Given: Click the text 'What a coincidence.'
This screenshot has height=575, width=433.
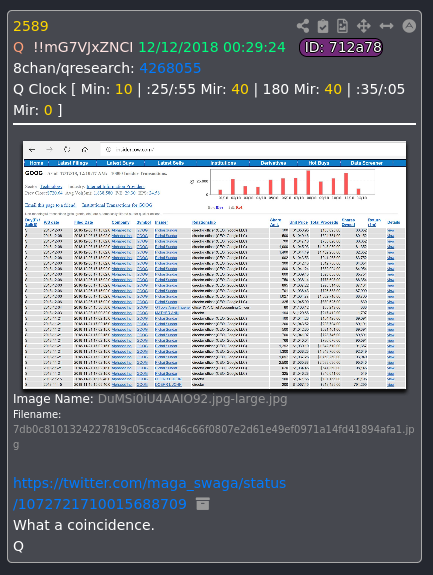Looking at the screenshot, I should [84, 525].
